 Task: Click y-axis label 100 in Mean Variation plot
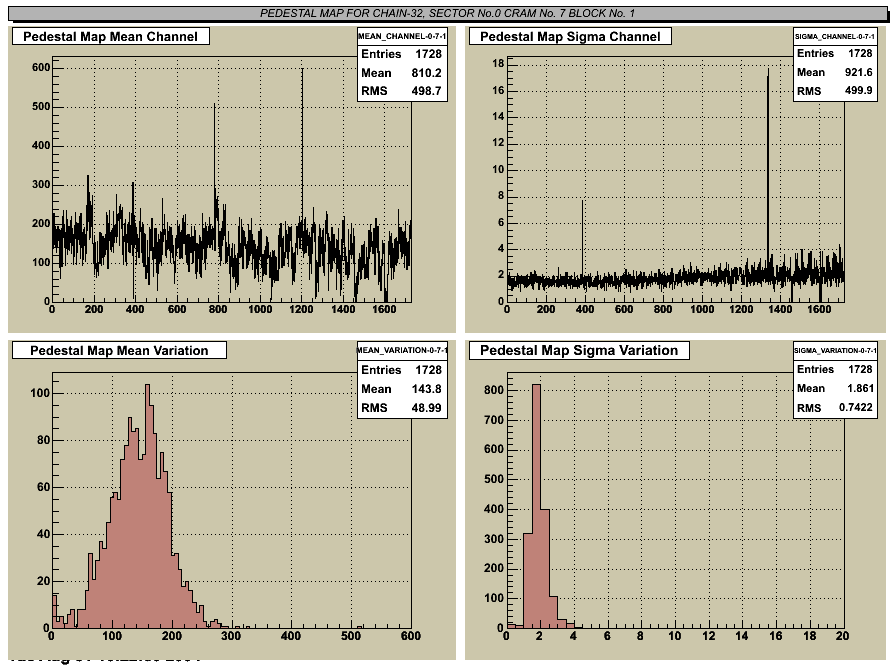(40, 393)
